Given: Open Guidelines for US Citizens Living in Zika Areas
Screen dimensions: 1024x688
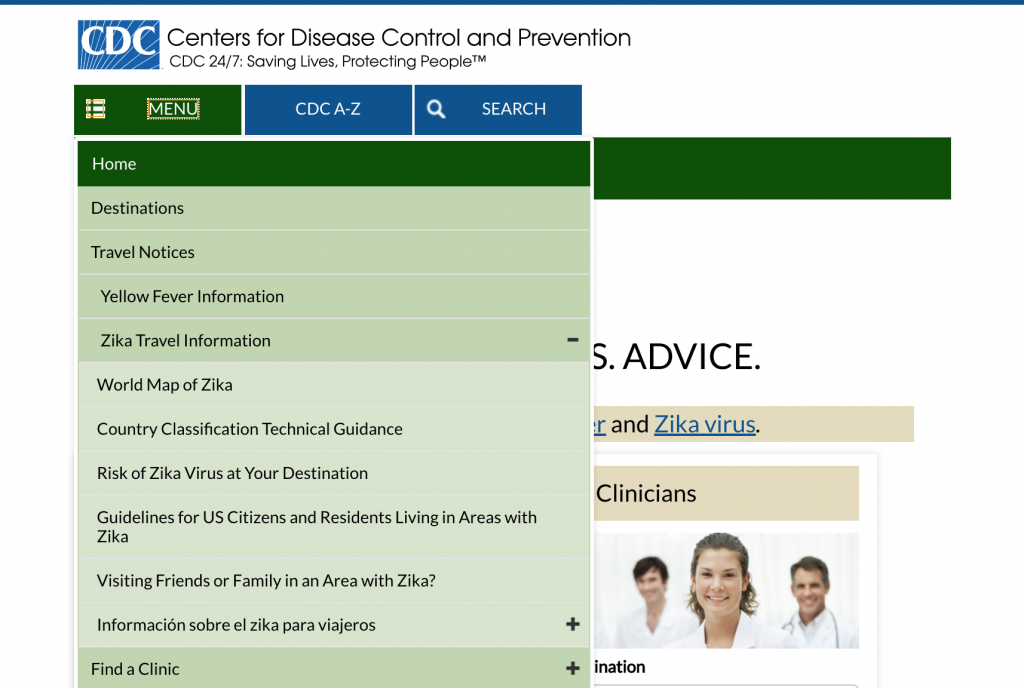Looking at the screenshot, I should click(316, 526).
